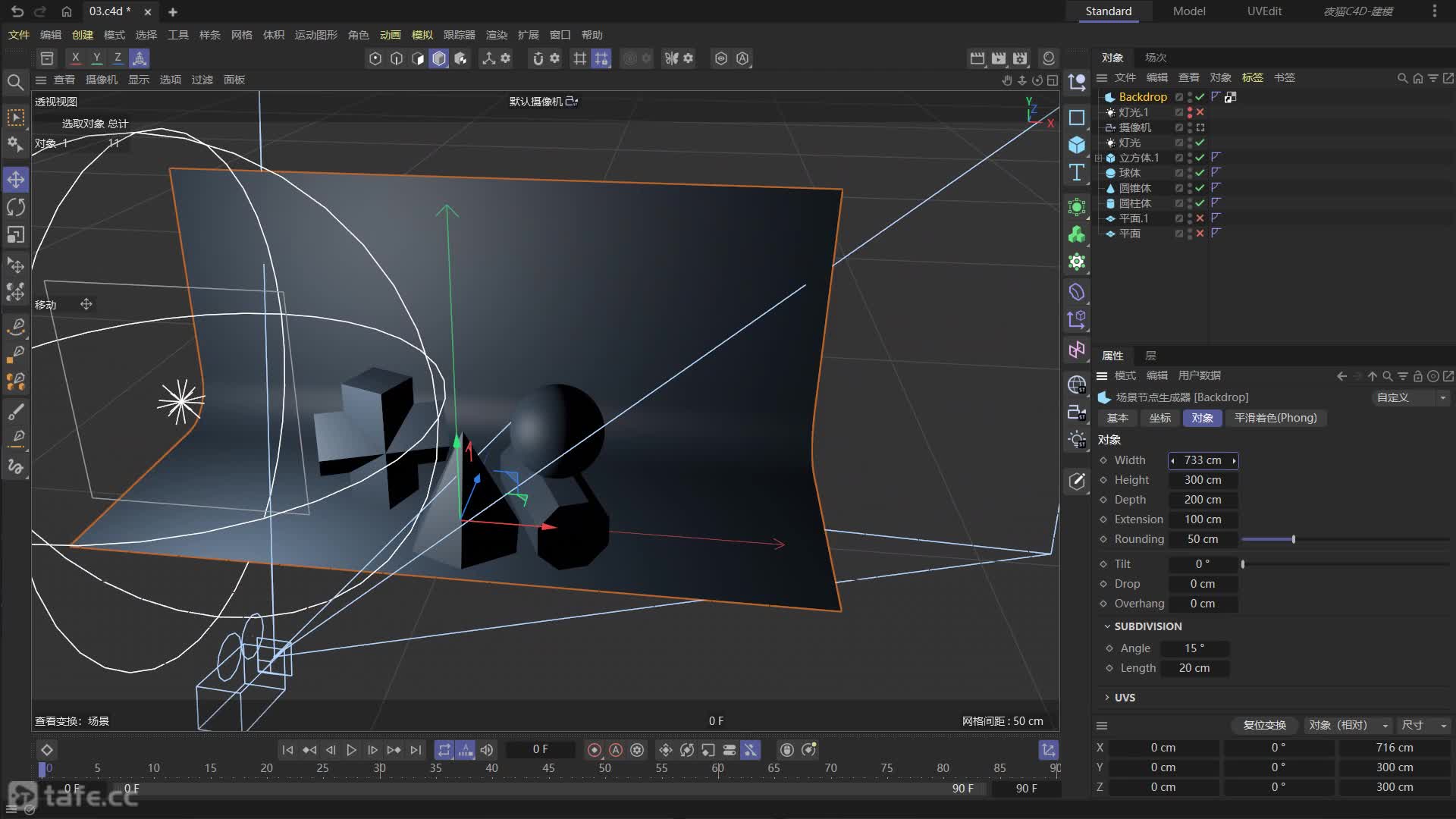Click the Text spline tool icon
The height and width of the screenshot is (819, 1456).
pos(1076,172)
